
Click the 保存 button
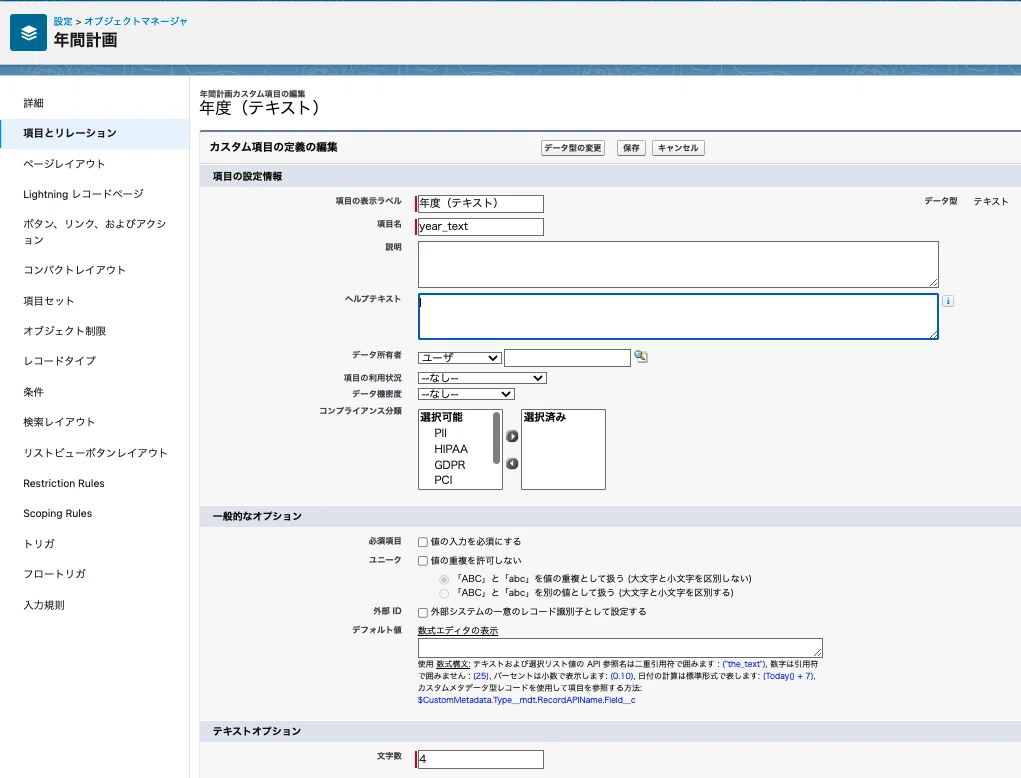631,148
